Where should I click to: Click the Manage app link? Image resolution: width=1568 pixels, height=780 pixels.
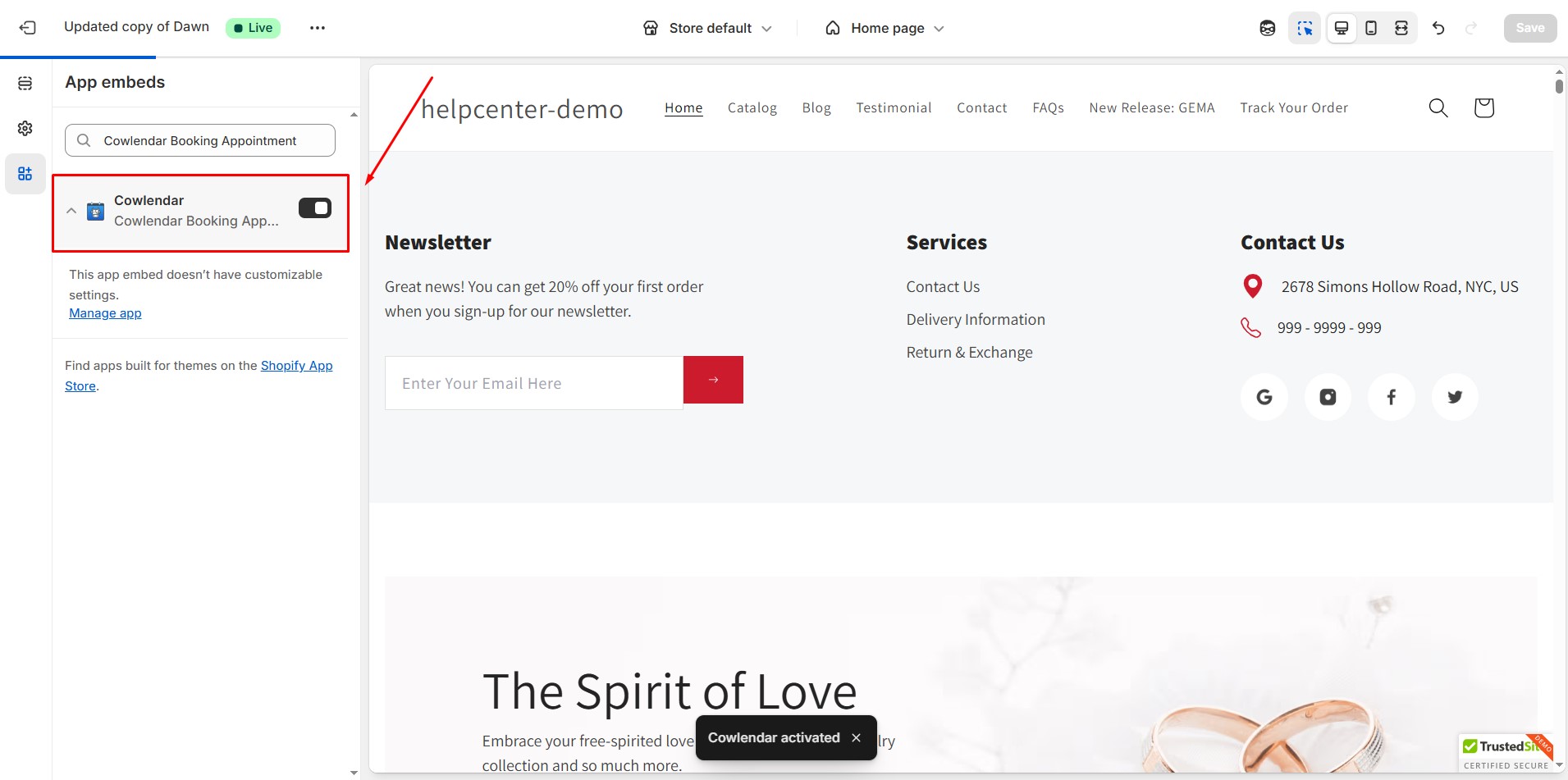tap(105, 313)
